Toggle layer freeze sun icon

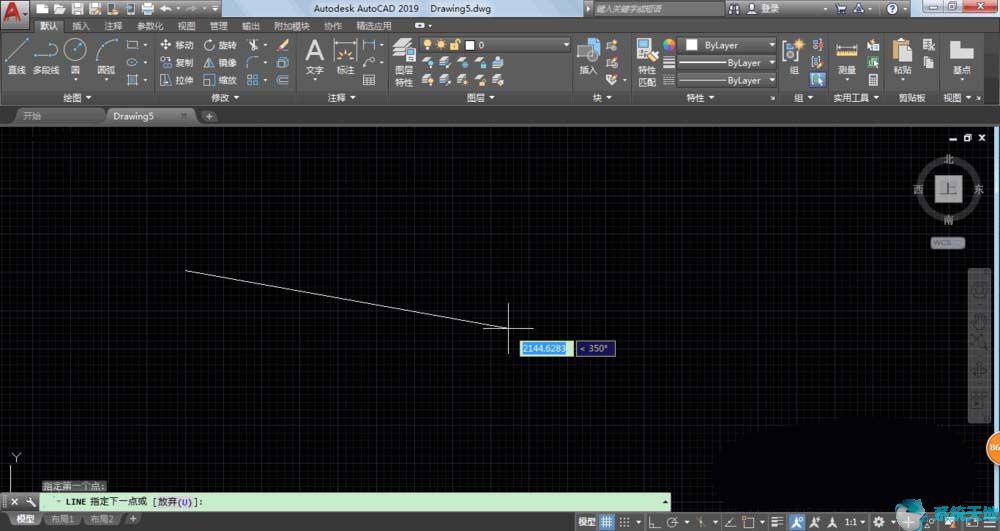441,45
